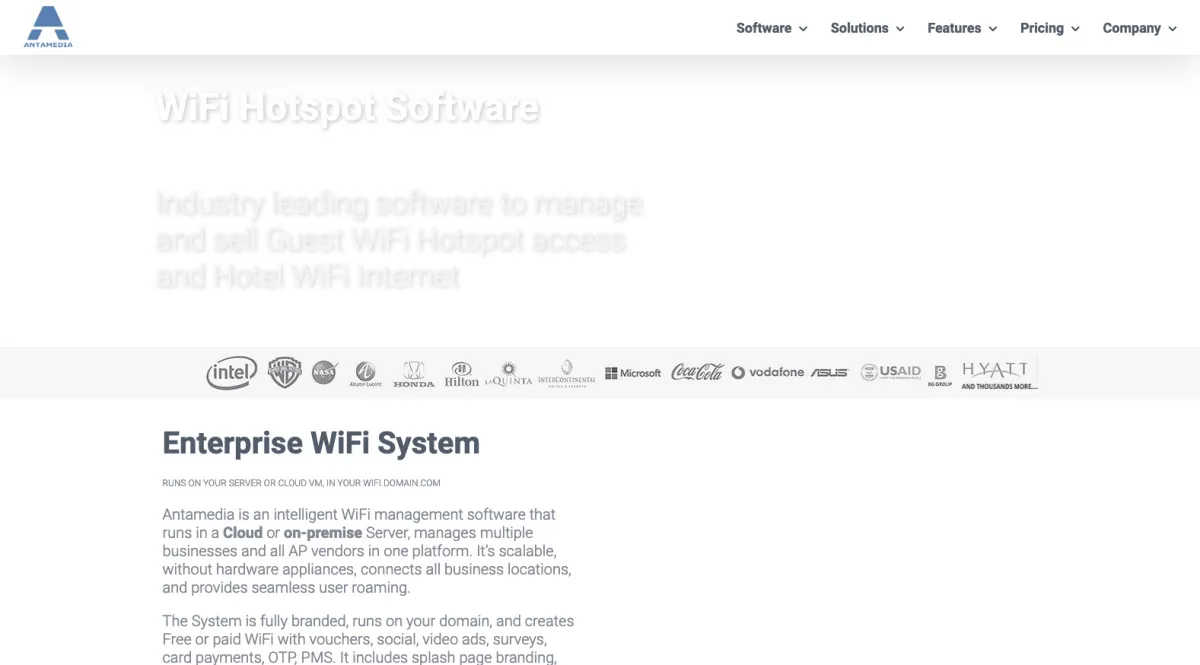This screenshot has width=1200, height=665.
Task: Click the Vodafone logo
Action: 768,372
